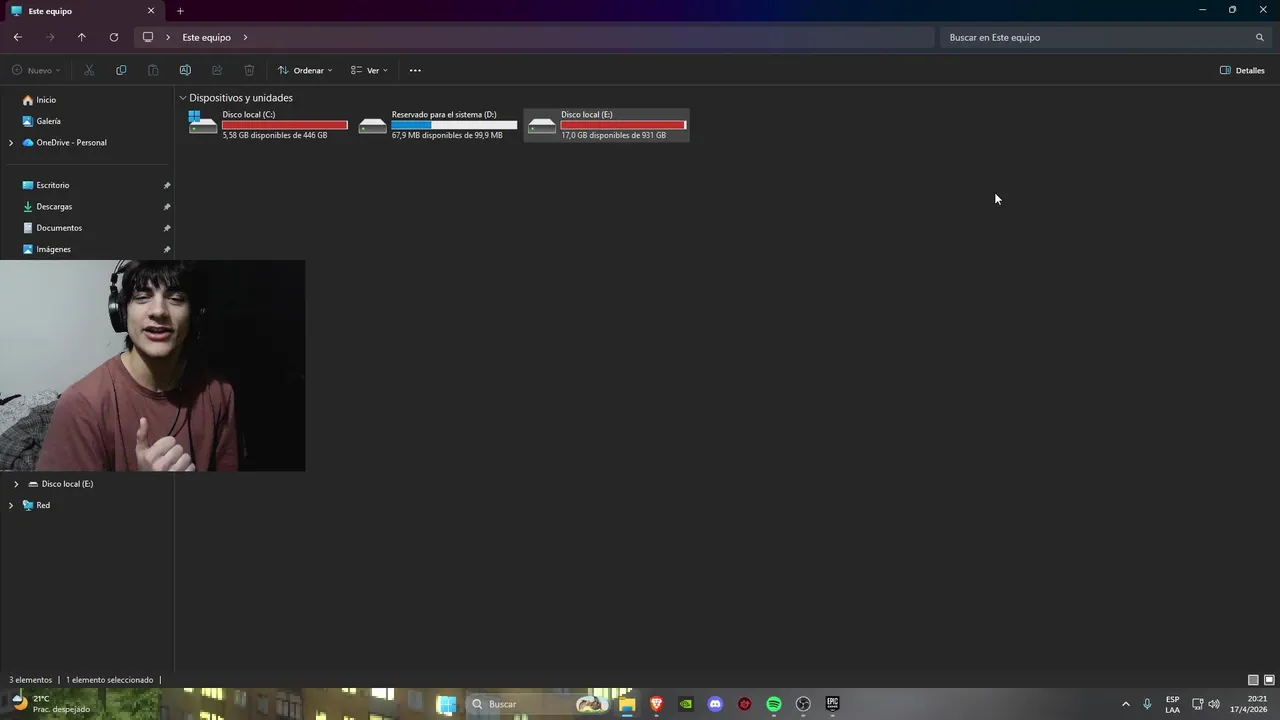Viewport: 1280px width, 720px height.
Task: Open the Ver view options dropdown
Action: (x=369, y=70)
